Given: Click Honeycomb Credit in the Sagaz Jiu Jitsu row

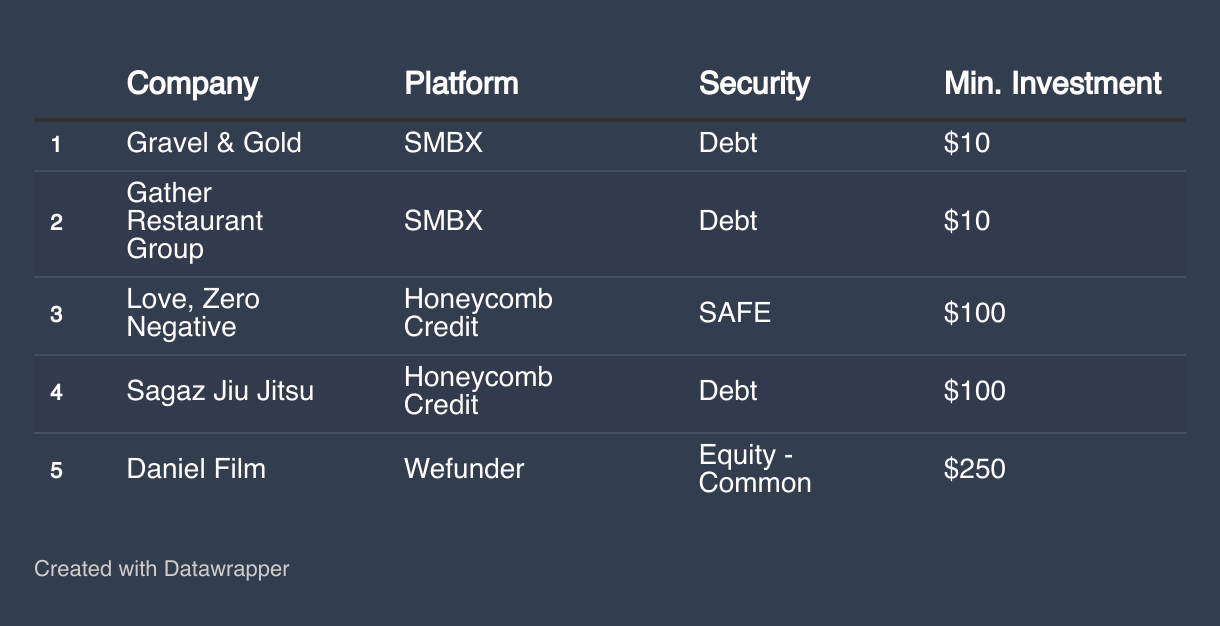Looking at the screenshot, I should tap(478, 391).
